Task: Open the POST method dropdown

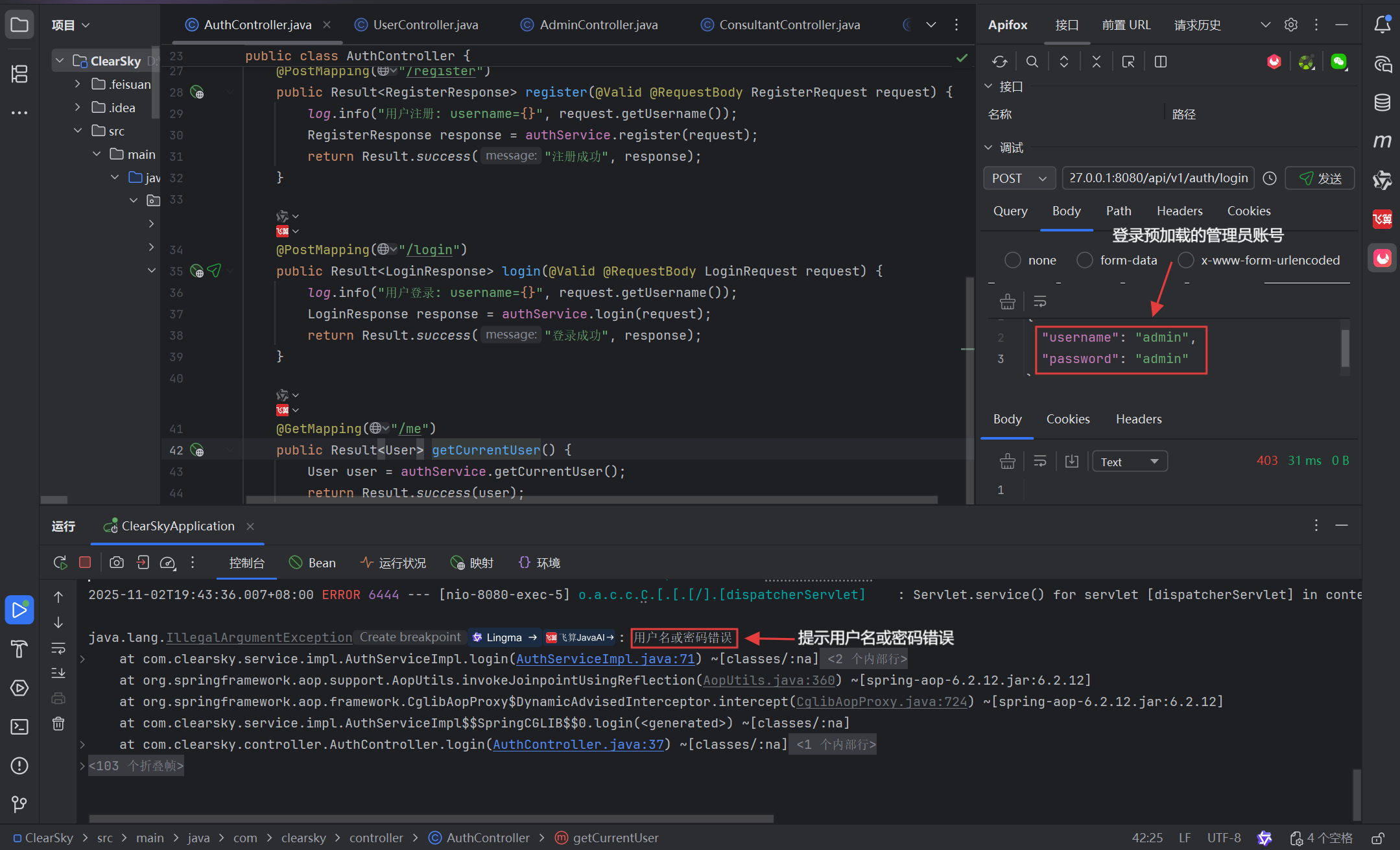Action: tap(1019, 178)
